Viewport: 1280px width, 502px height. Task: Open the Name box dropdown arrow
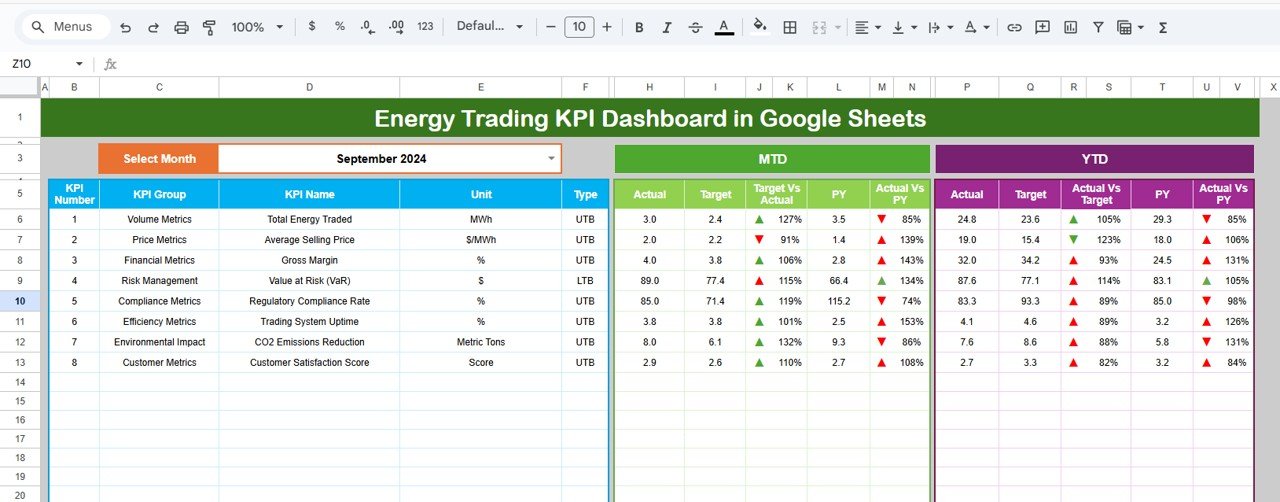tap(79, 64)
